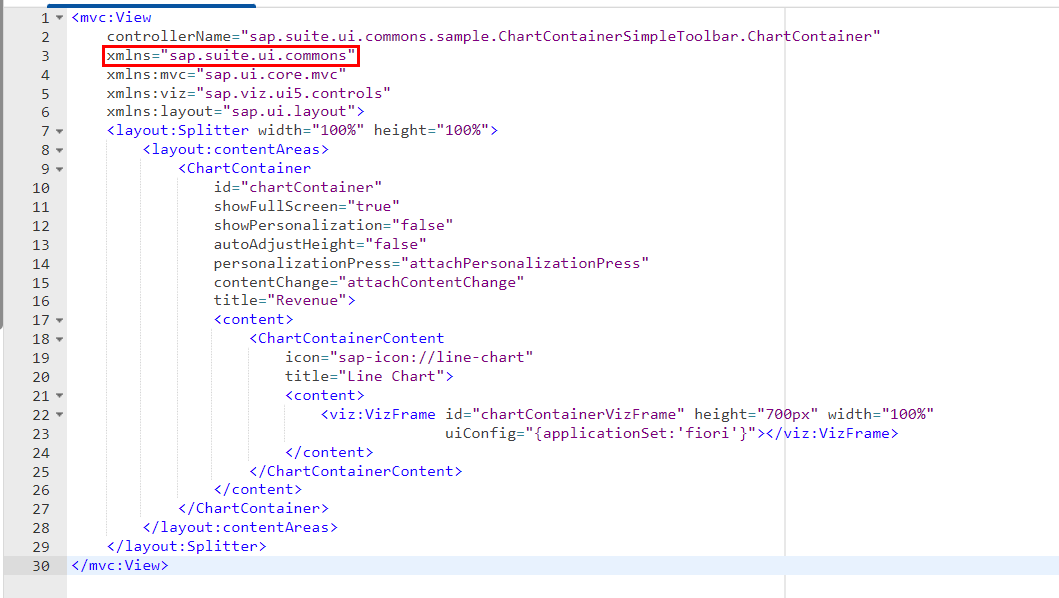Collapse the viz:VizFrame fold on line 22
The image size is (1059, 598).
(59, 415)
